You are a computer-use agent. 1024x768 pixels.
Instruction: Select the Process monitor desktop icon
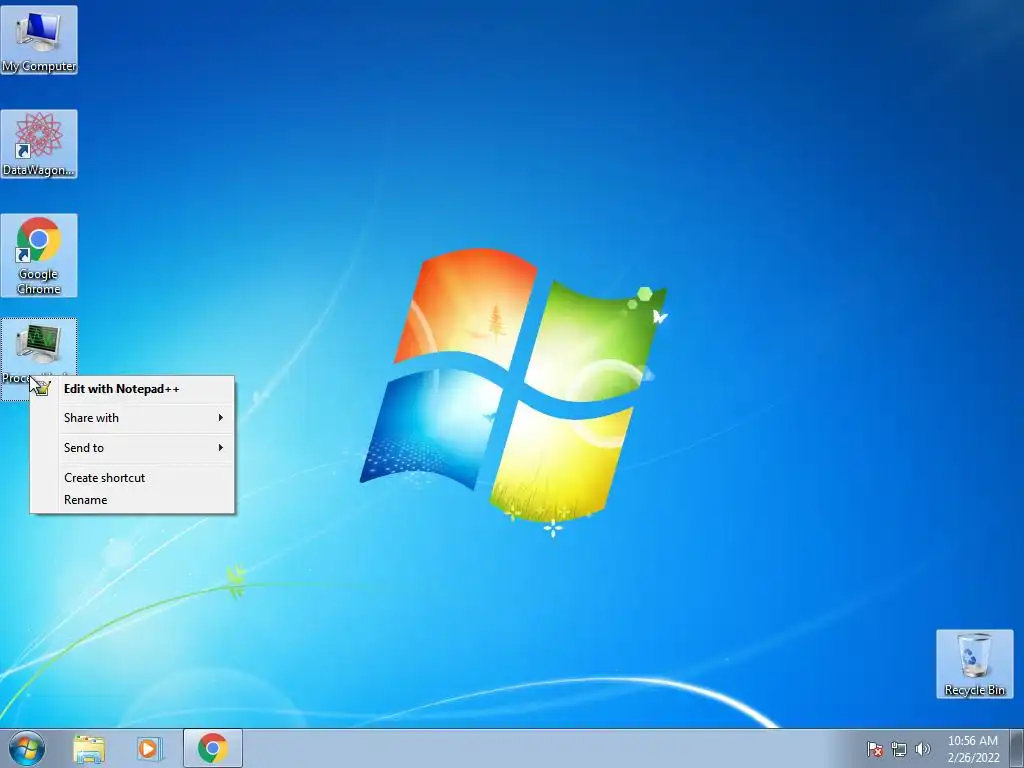pos(39,349)
